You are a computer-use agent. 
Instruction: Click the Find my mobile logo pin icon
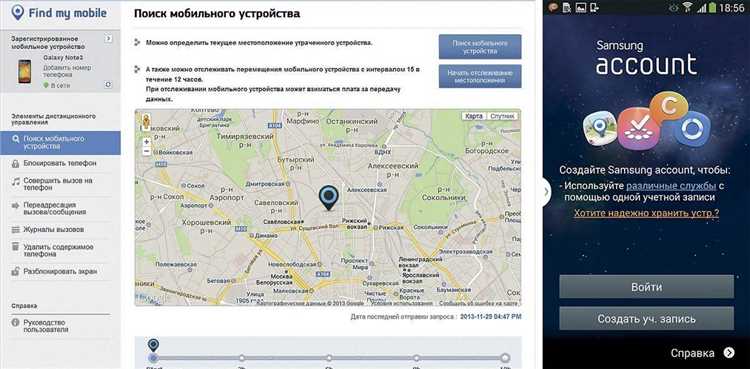[x=18, y=13]
